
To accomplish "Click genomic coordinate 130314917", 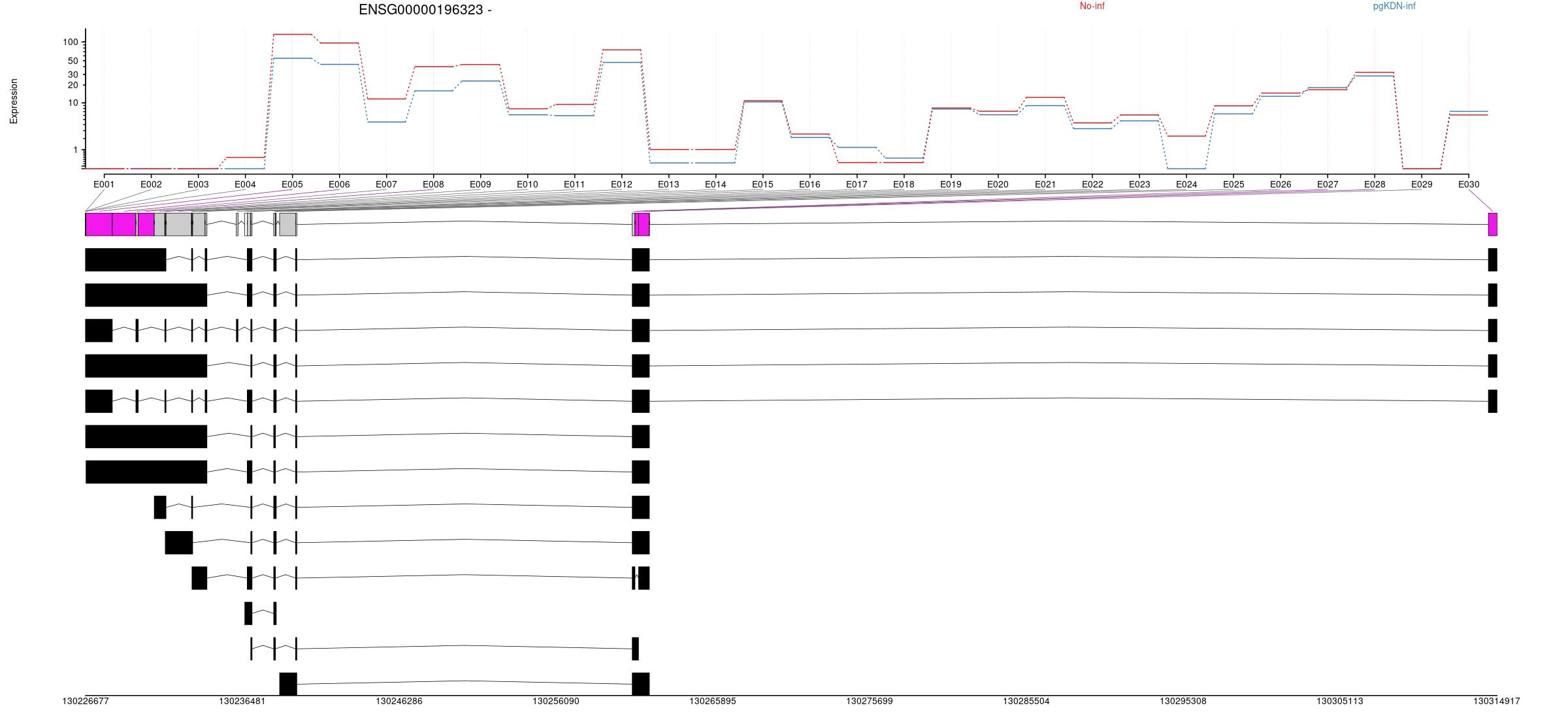I will (1497, 701).
